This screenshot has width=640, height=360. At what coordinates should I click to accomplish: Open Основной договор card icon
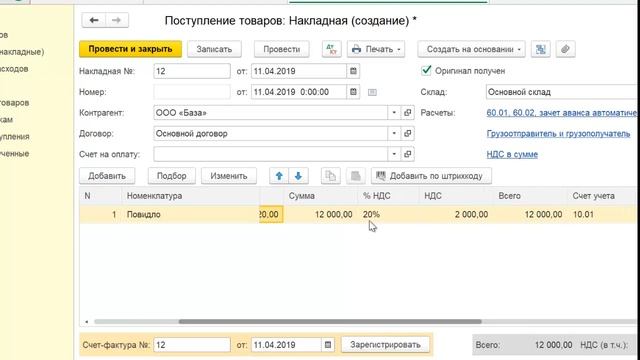click(407, 133)
